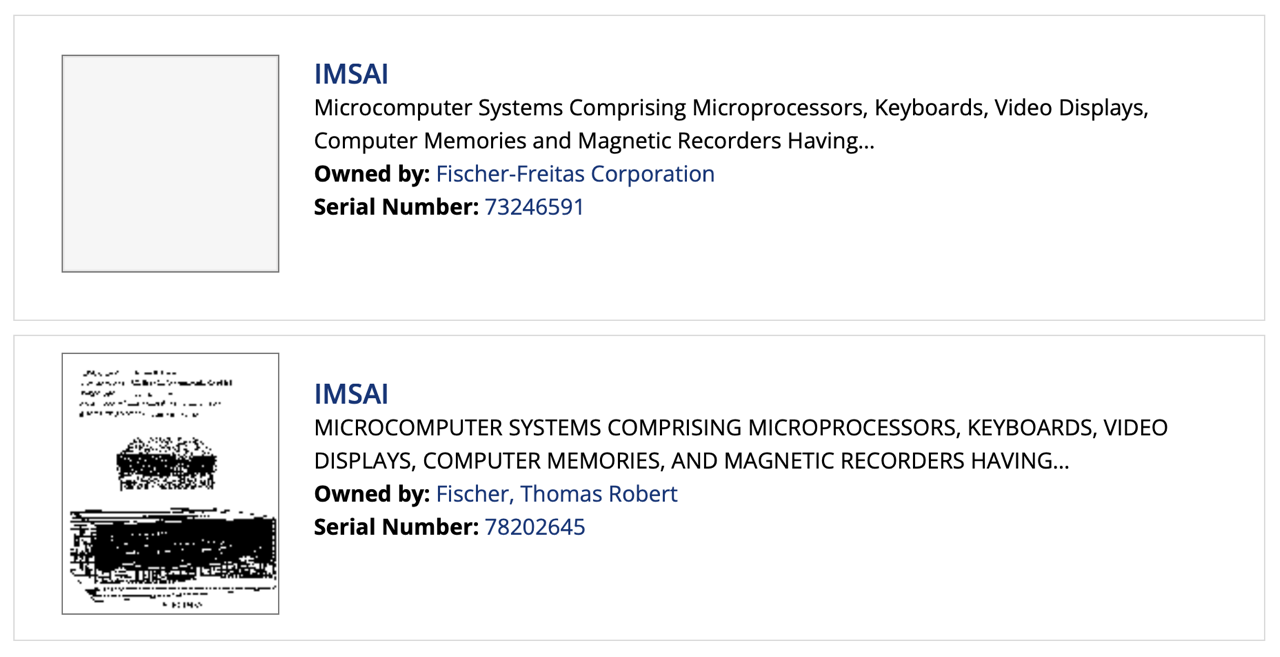Open the IMSAI title owned by Fischer-Freitas Corporation
The image size is (1280, 657).
[x=351, y=74]
